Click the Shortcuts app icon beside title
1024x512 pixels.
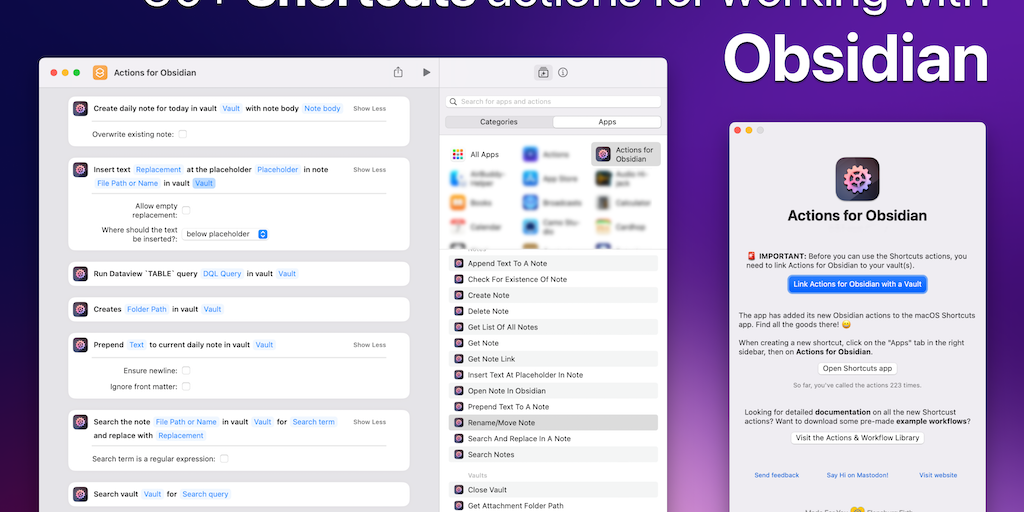pos(100,72)
